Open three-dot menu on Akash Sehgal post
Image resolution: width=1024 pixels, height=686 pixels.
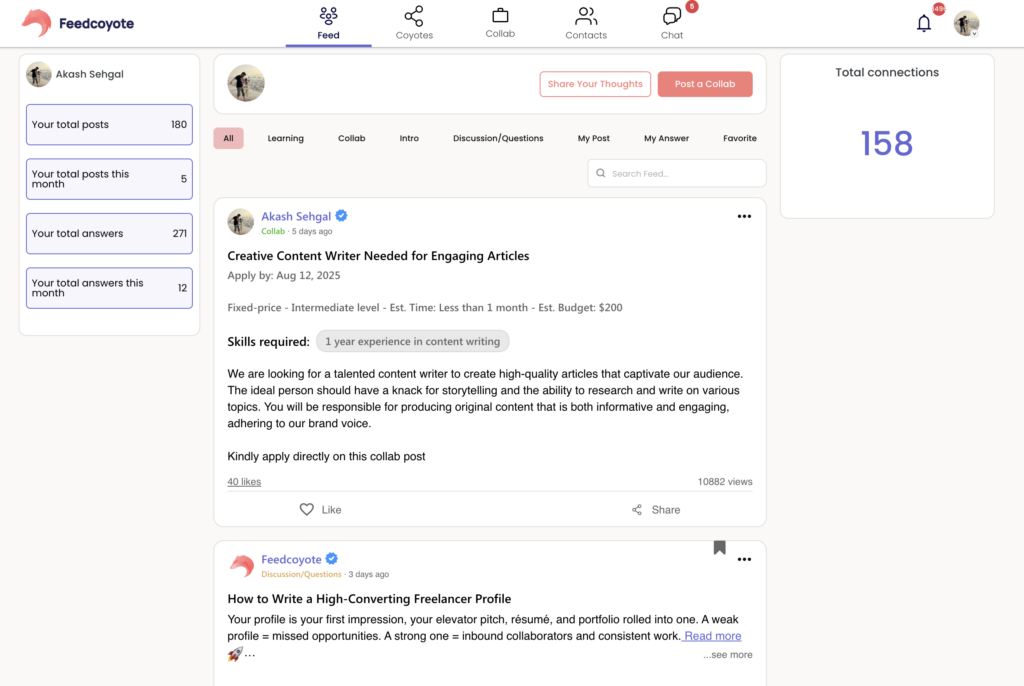[x=744, y=216]
